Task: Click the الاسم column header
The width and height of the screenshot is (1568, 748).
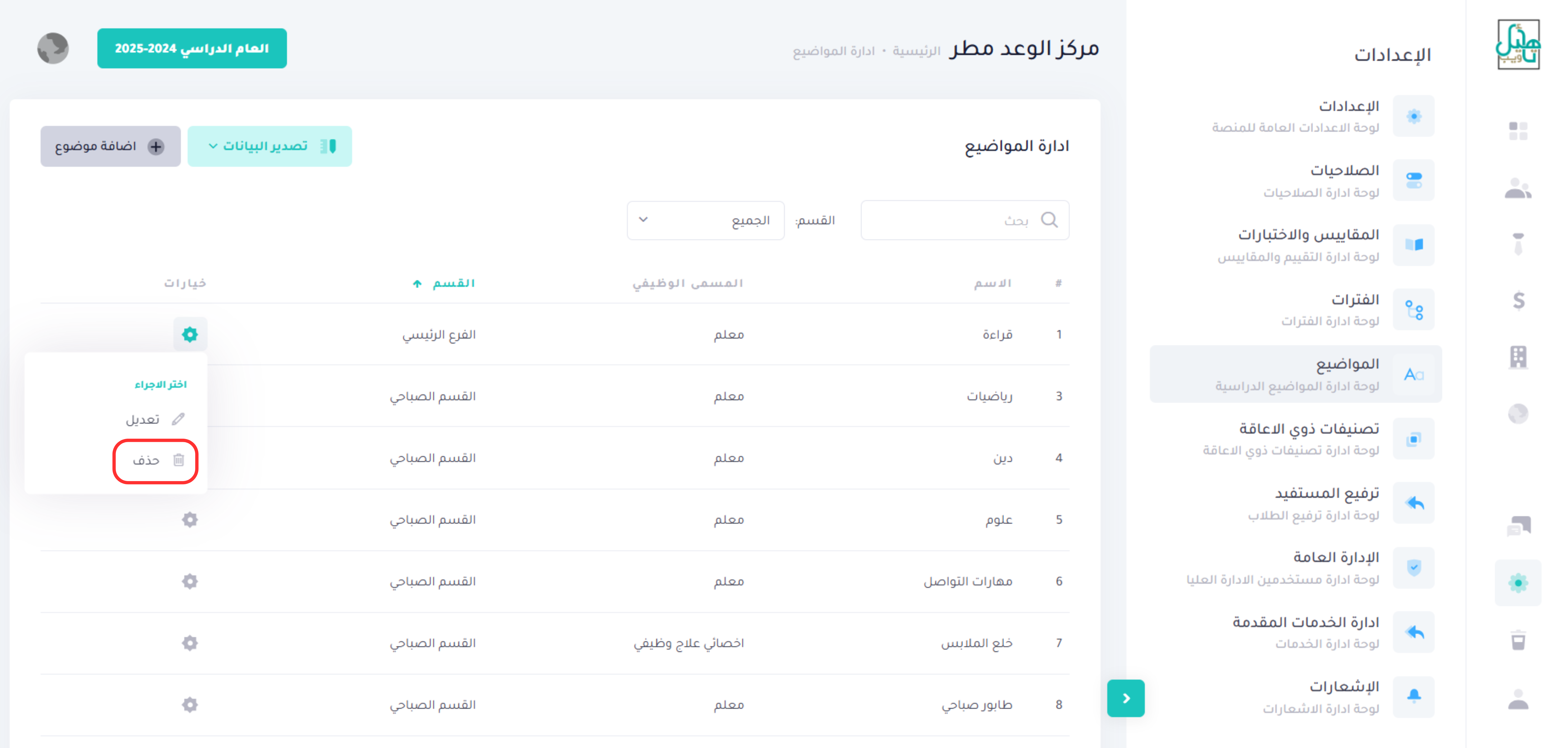Action: tap(993, 283)
